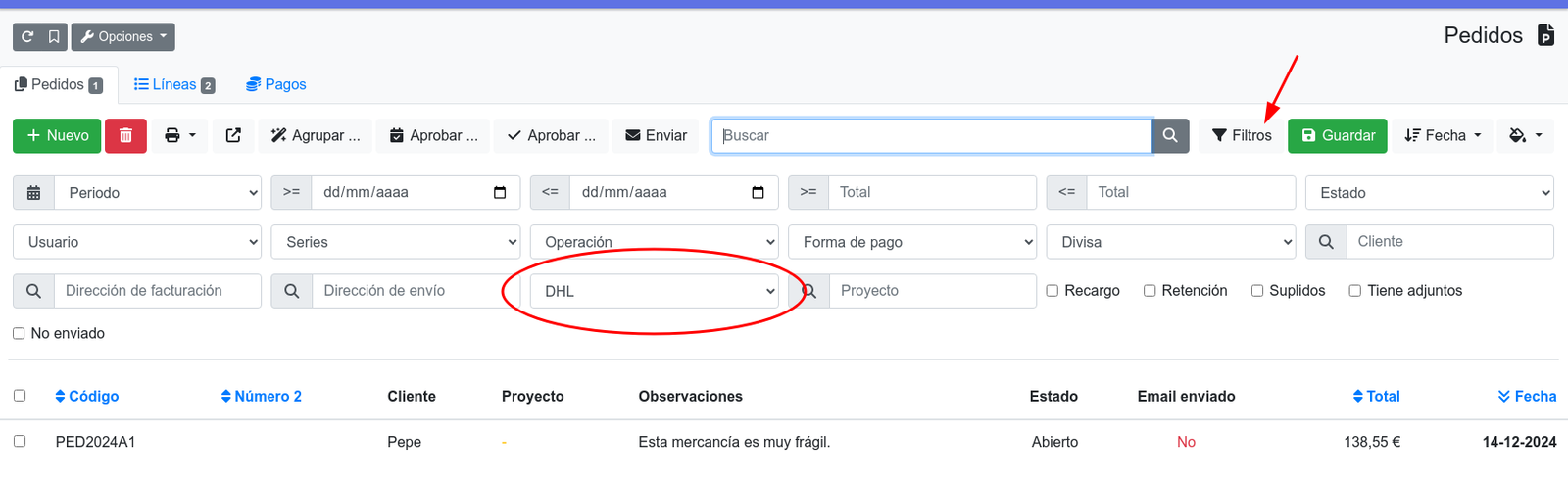Open the printer icon menu
The height and width of the screenshot is (479, 1568).
pos(180,135)
